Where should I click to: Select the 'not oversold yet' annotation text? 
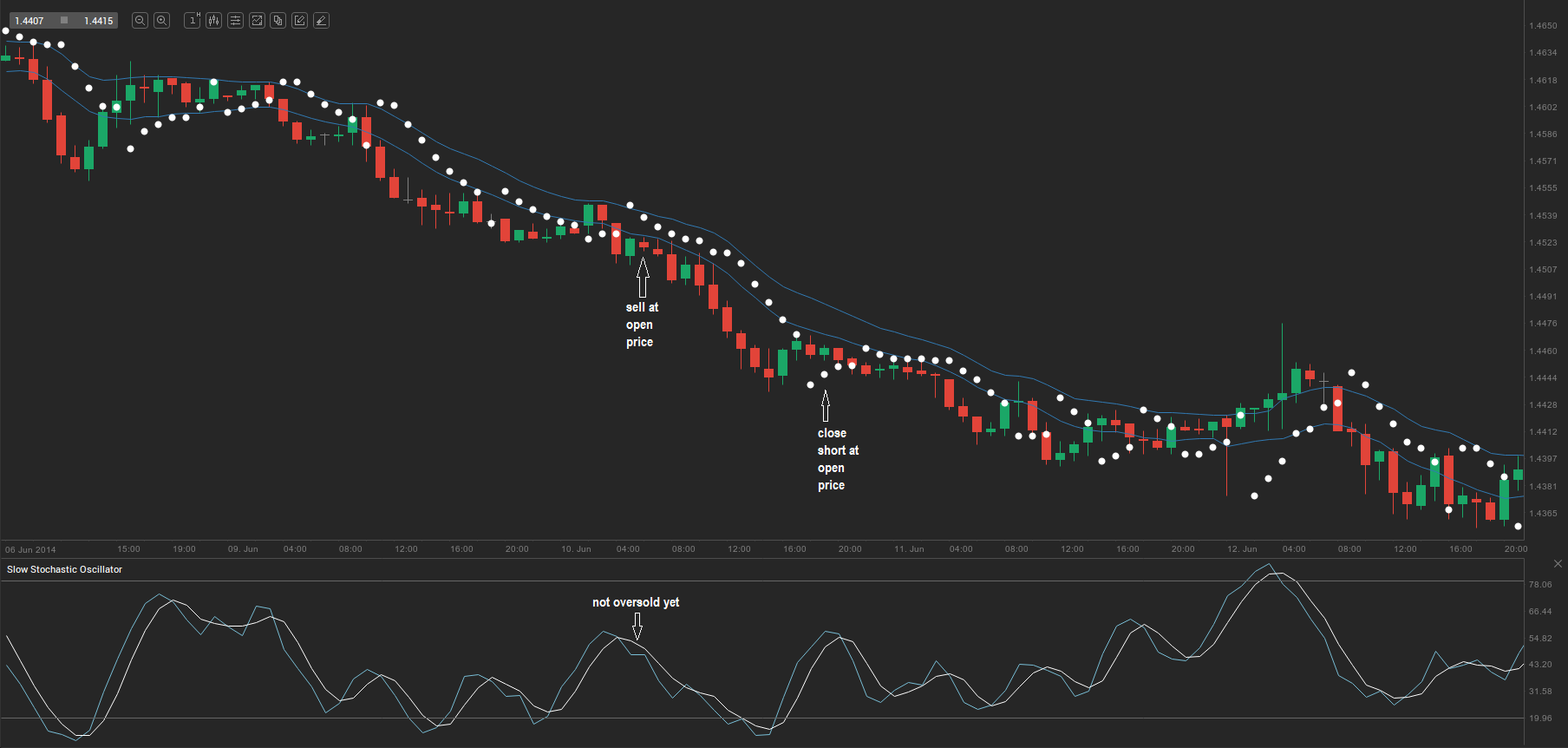pos(636,602)
